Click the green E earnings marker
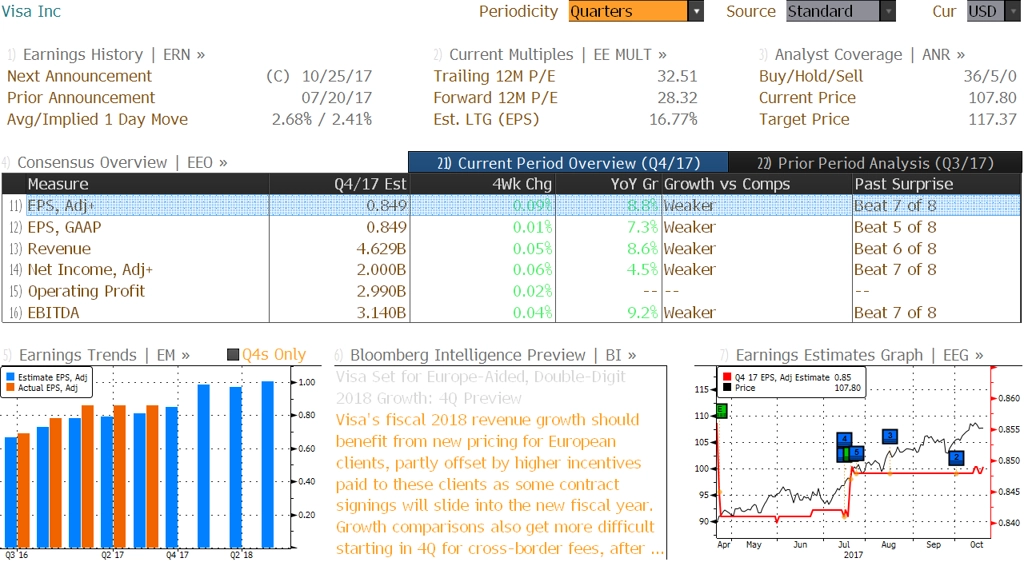 coord(722,411)
